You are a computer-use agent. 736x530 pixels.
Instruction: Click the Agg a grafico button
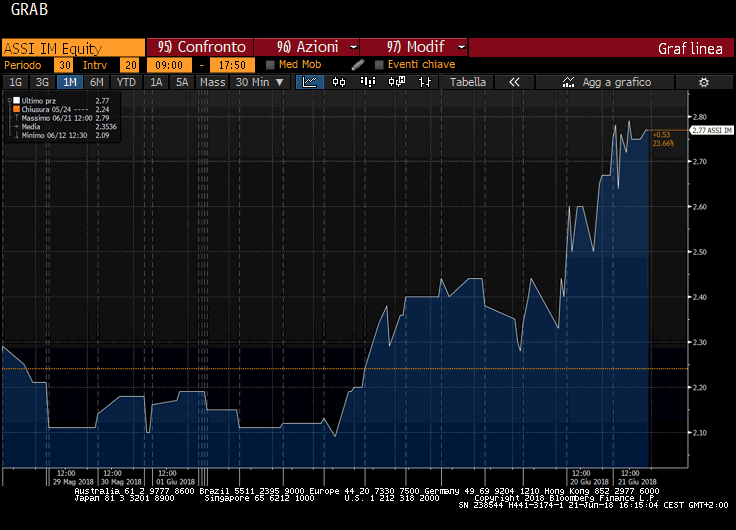tap(605, 82)
